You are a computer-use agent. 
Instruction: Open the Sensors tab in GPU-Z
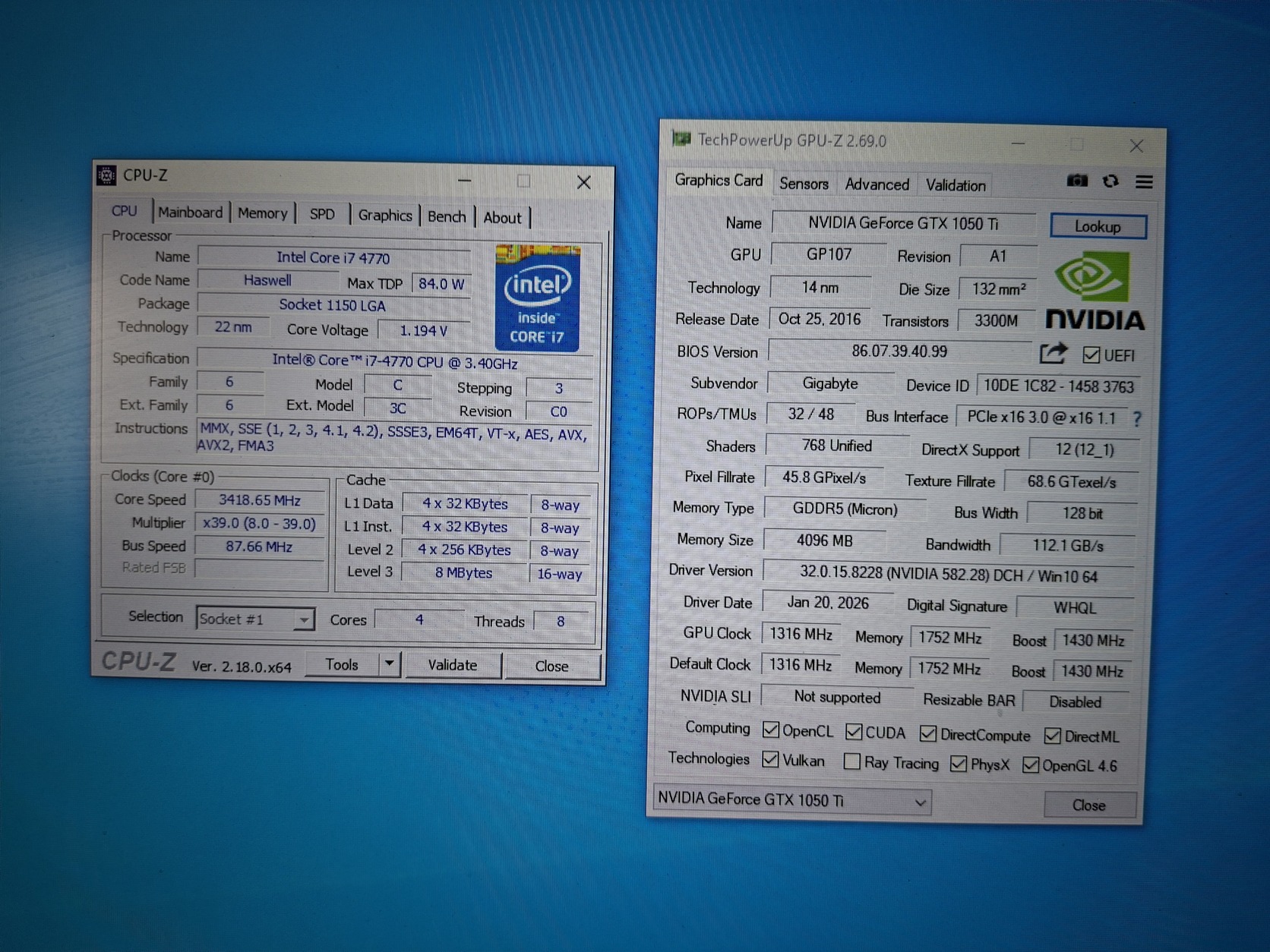tap(804, 184)
